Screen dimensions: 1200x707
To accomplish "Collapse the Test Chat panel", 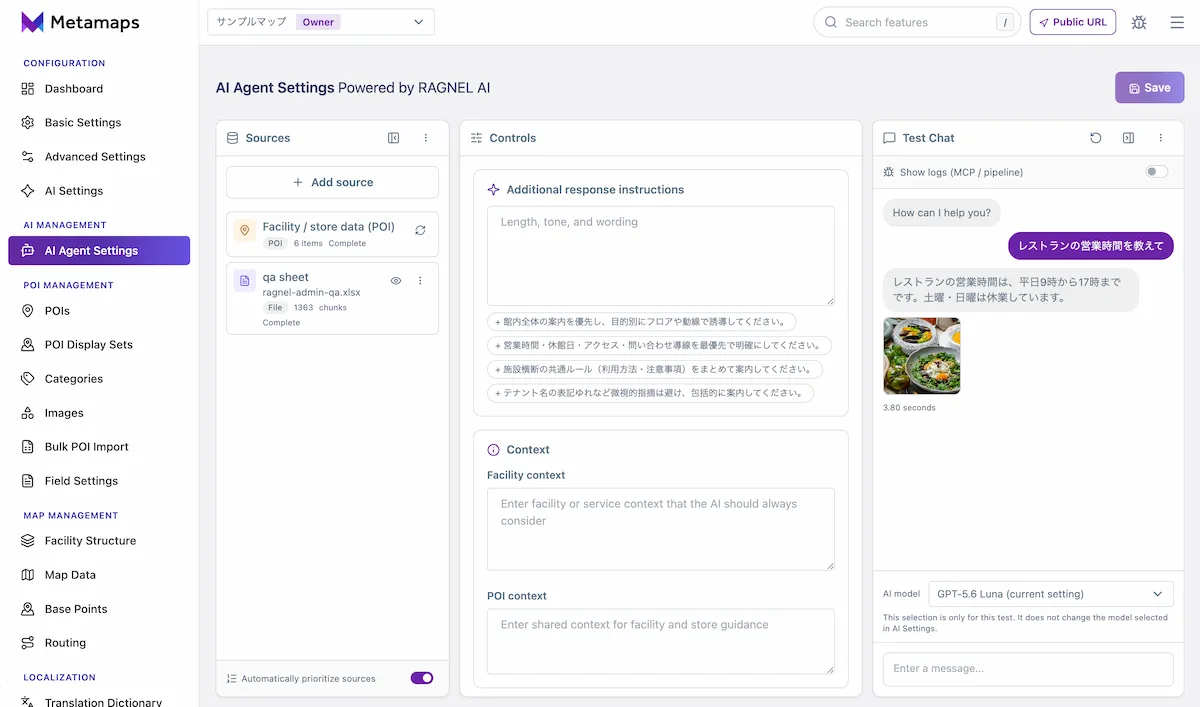I will (x=1128, y=138).
